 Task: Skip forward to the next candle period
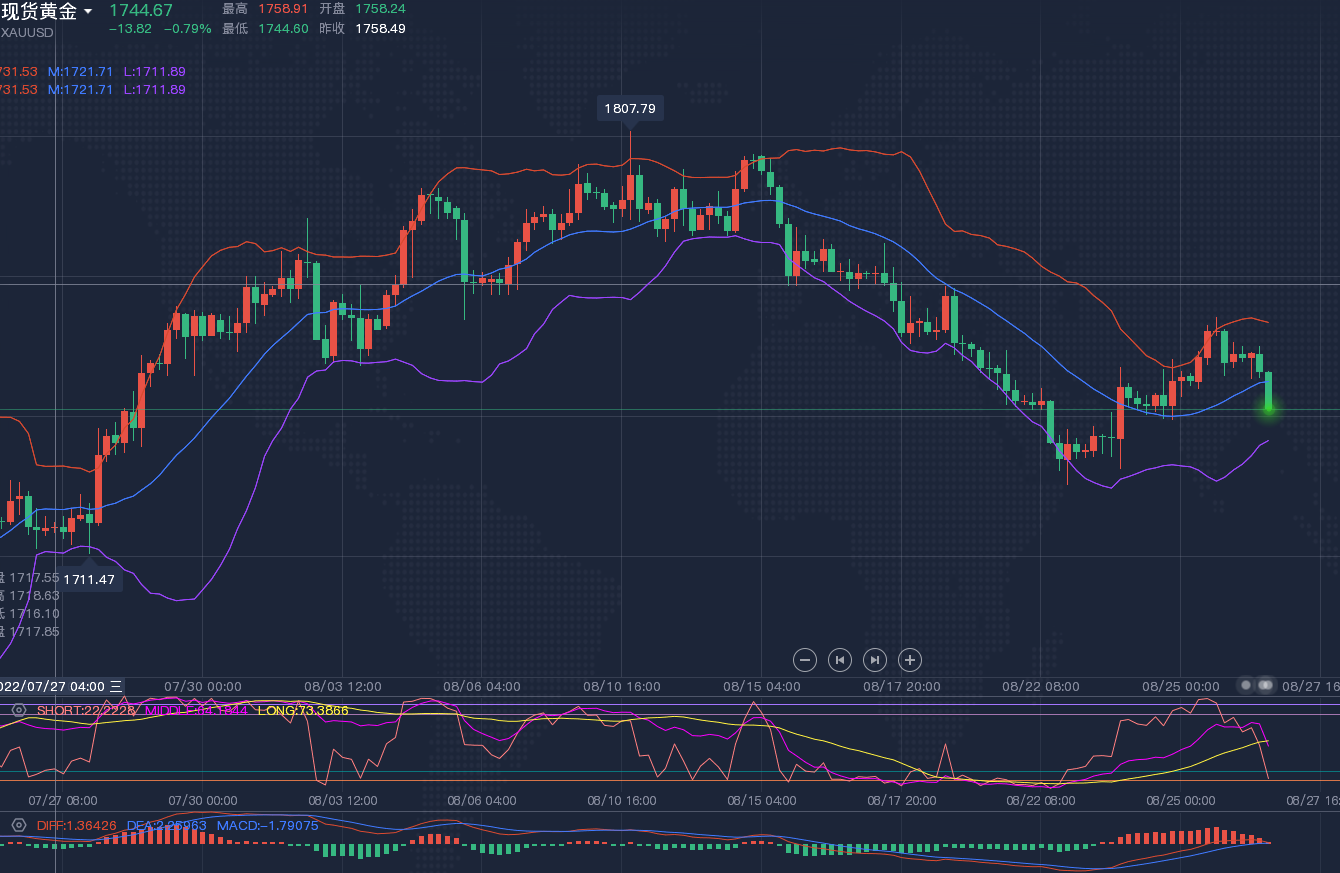tap(875, 660)
